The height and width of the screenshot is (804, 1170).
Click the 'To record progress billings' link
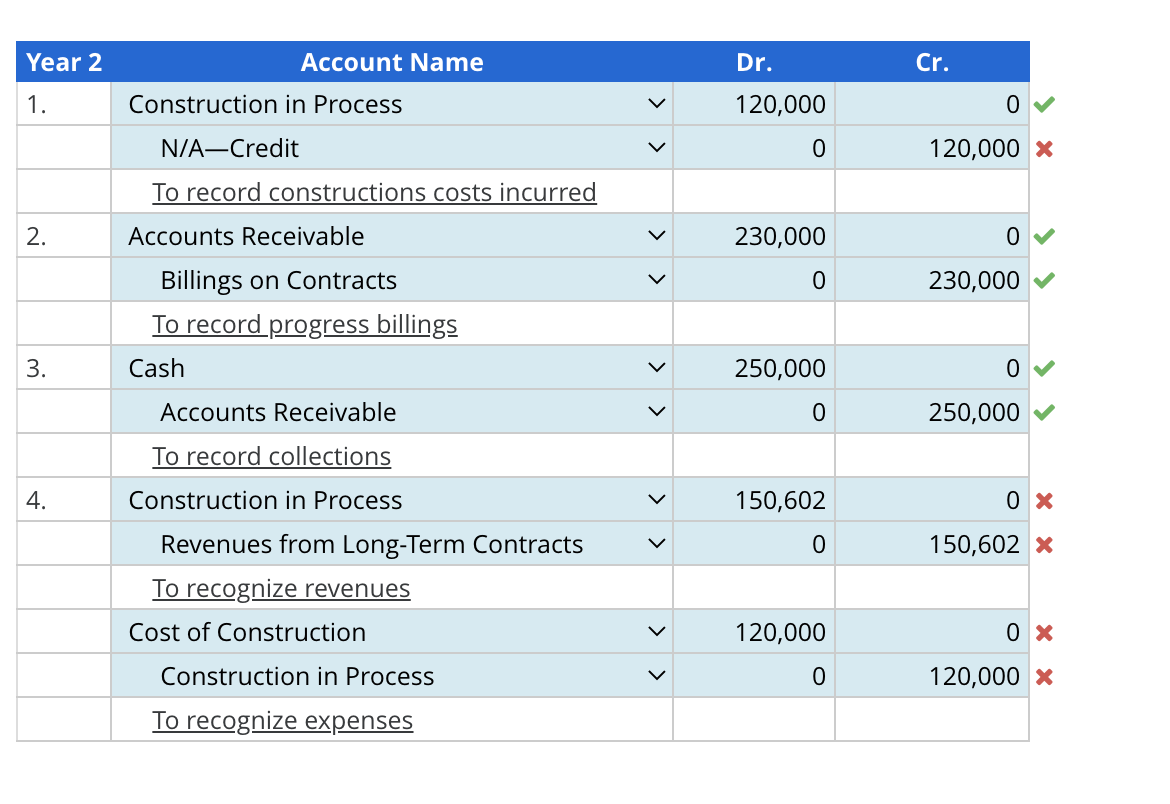[x=304, y=323]
